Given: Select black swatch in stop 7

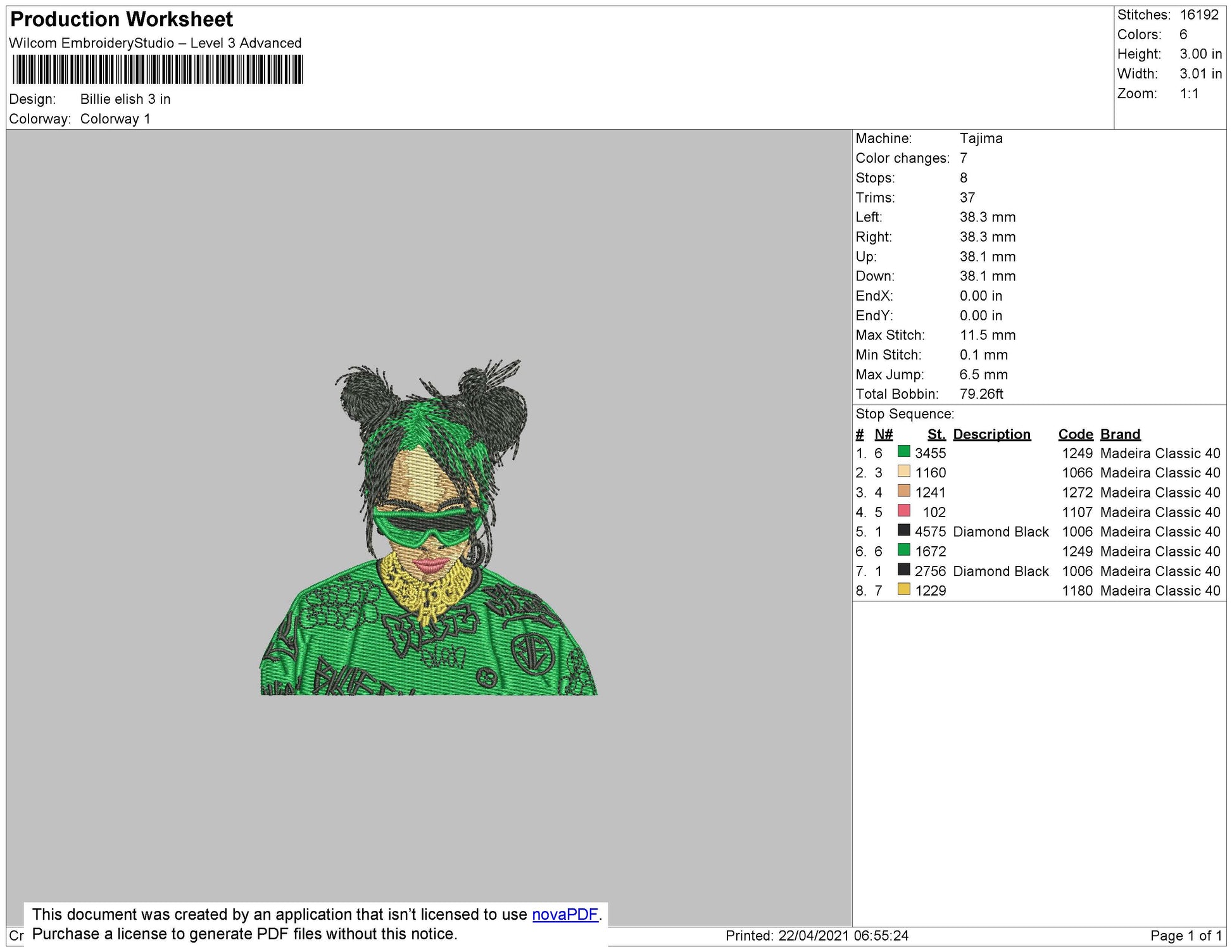Looking at the screenshot, I should (x=903, y=569).
